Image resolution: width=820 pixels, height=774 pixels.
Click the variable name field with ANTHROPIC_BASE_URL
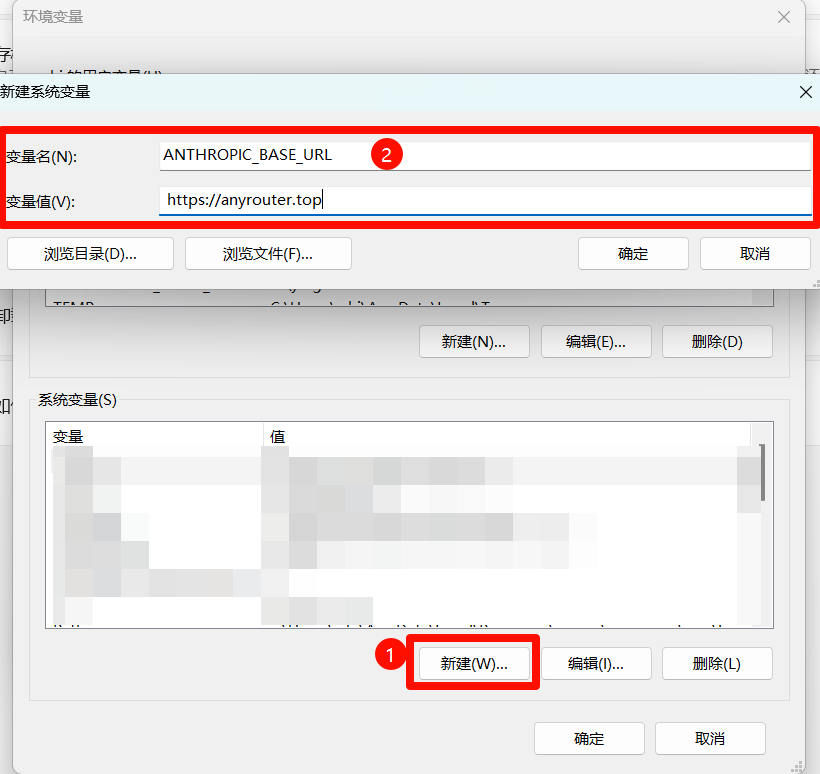(x=485, y=155)
